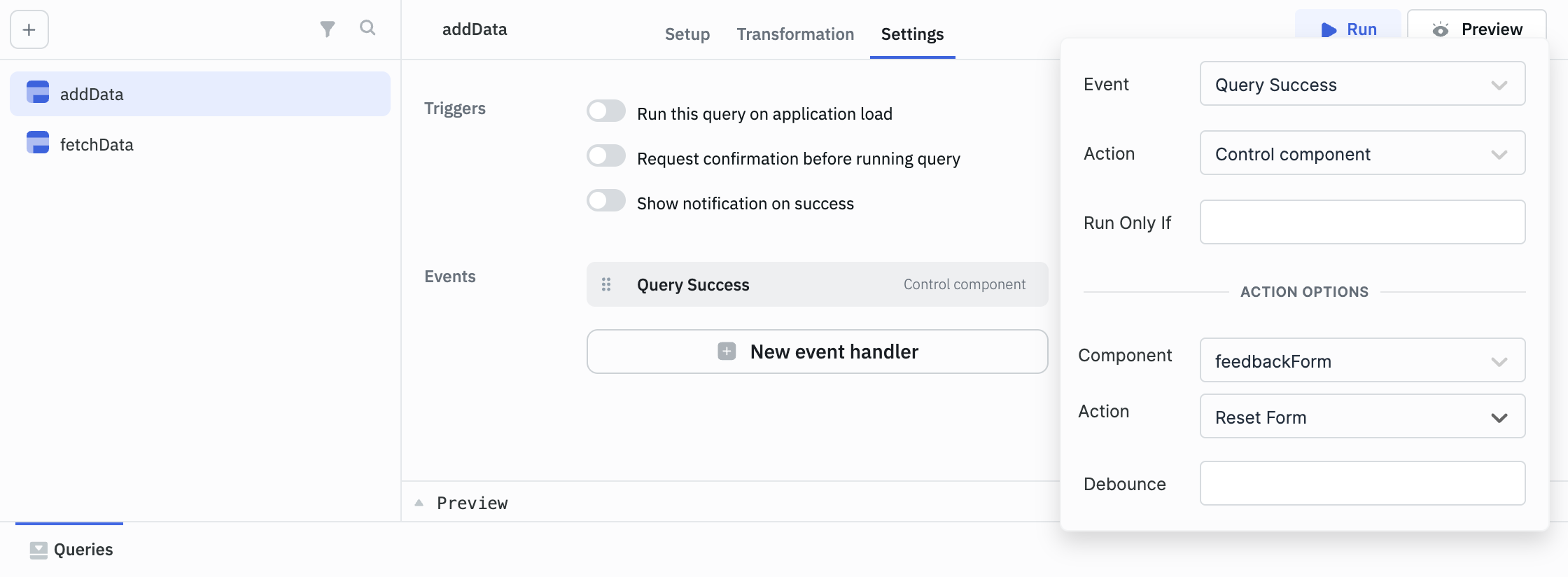Grab the drag handle on Query Success event
1568x577 pixels.
click(605, 284)
